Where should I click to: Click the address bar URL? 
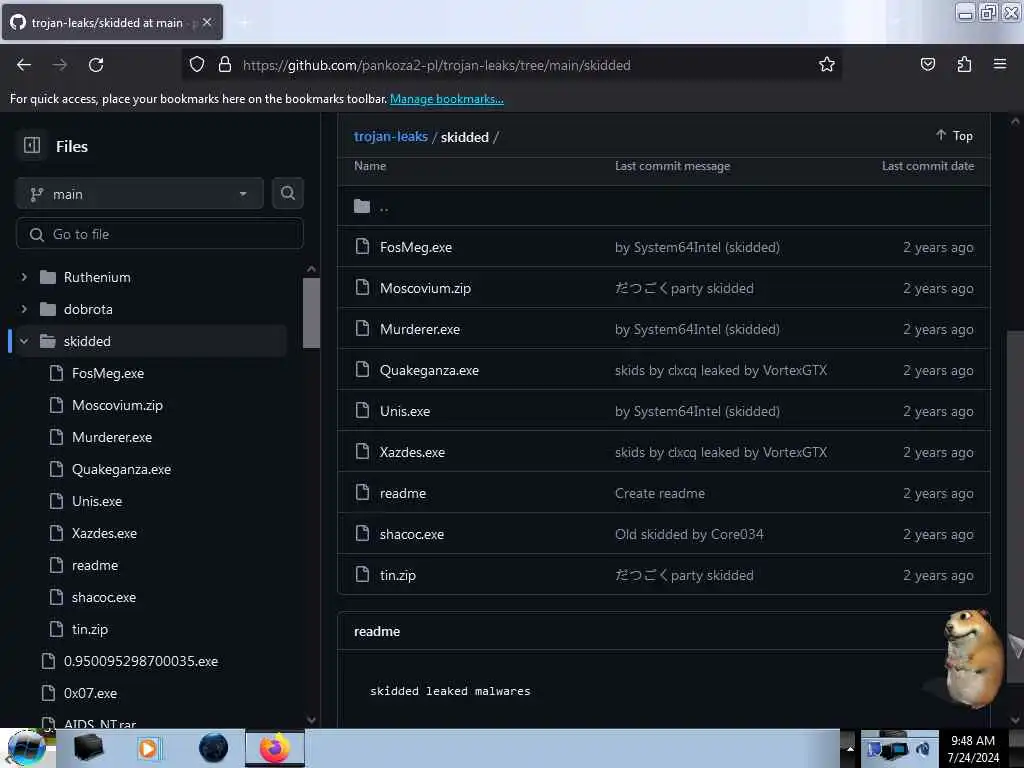[436, 65]
